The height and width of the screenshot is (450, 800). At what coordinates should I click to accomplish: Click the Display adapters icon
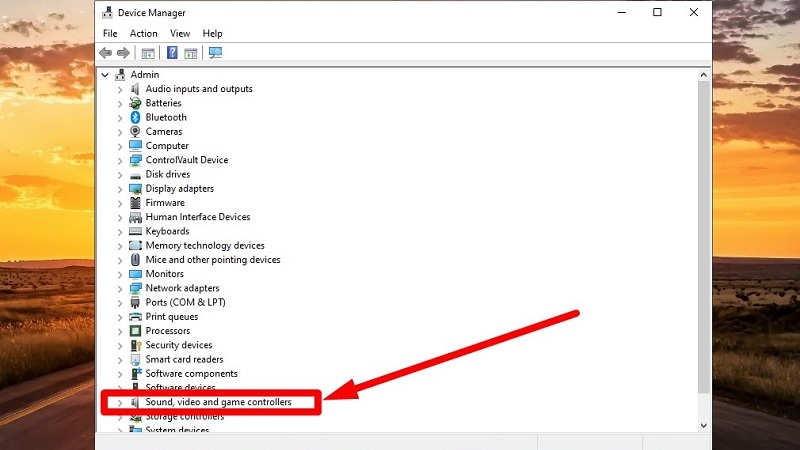coord(135,188)
